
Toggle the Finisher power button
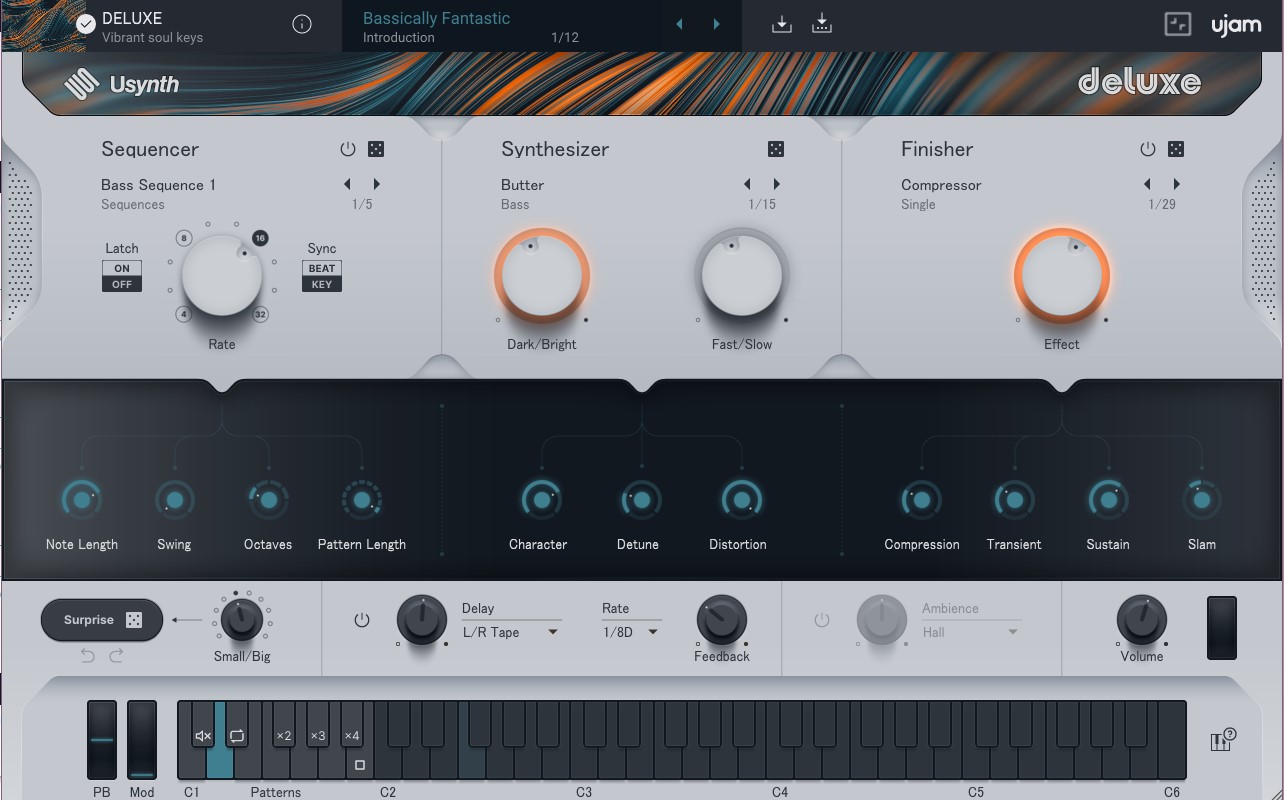1148,149
